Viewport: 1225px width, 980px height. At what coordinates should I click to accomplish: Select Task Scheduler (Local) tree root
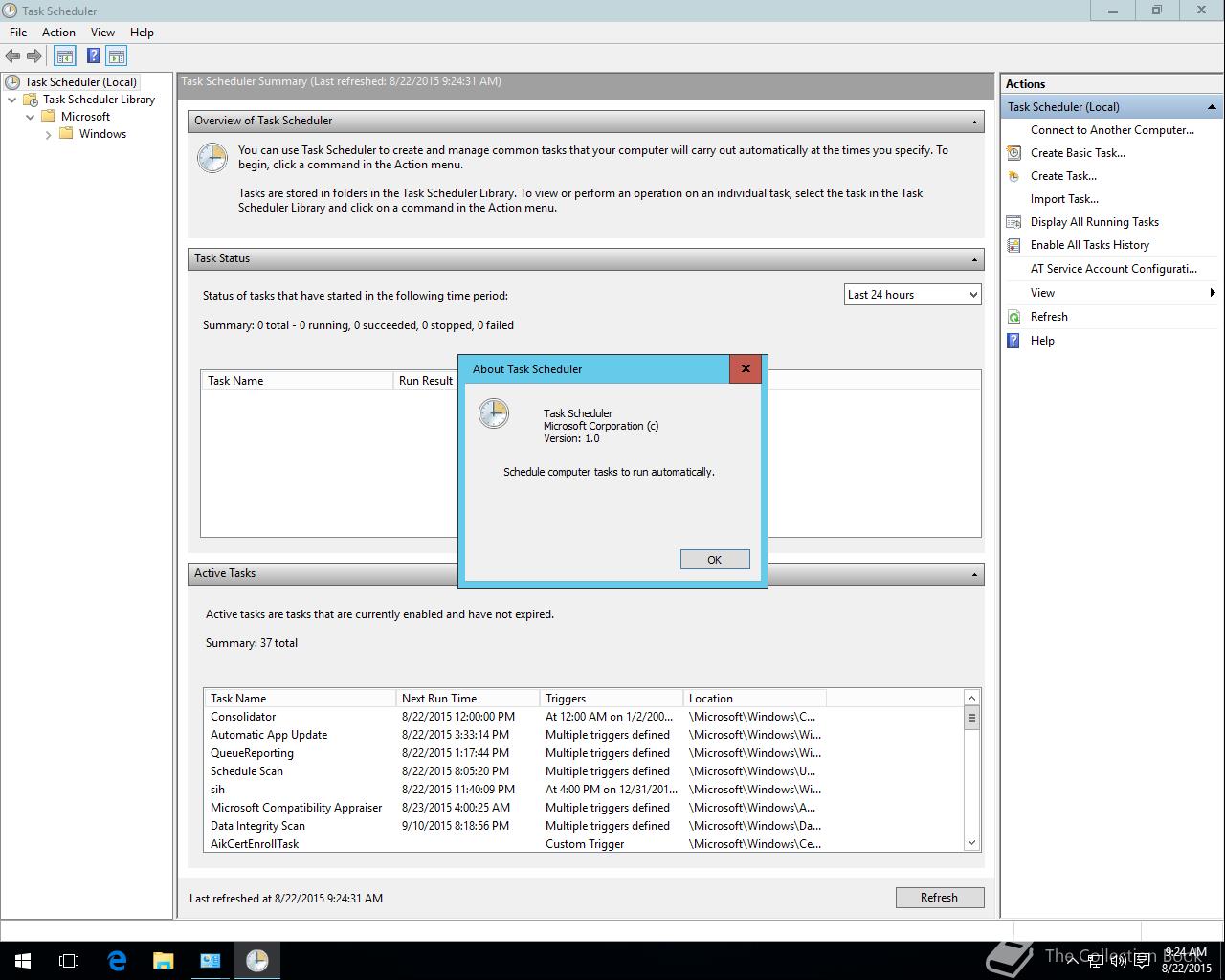pyautogui.click(x=80, y=82)
